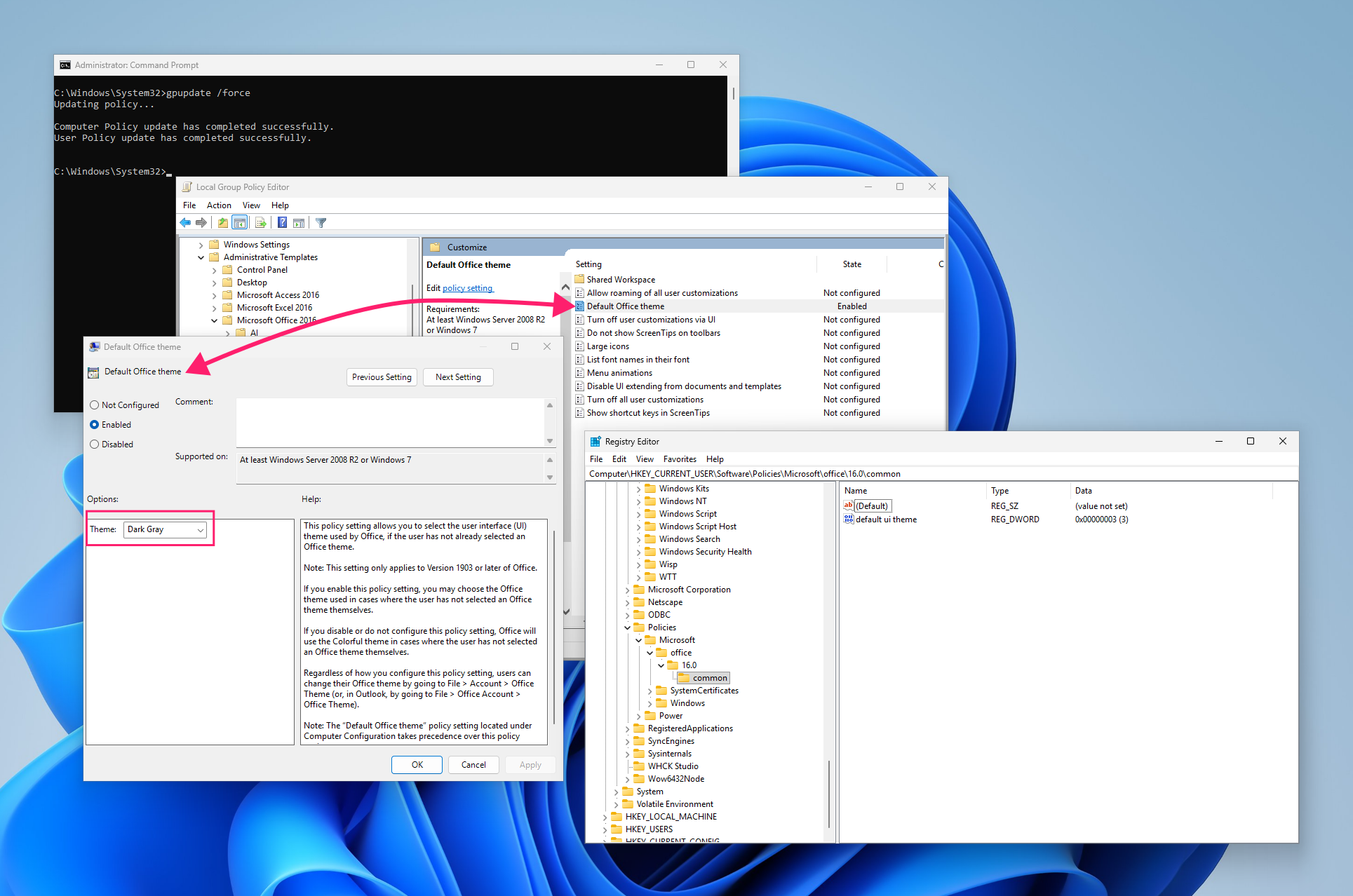This screenshot has height=896, width=1353.
Task: Click the Local Group Policy Editor title icon
Action: [187, 187]
